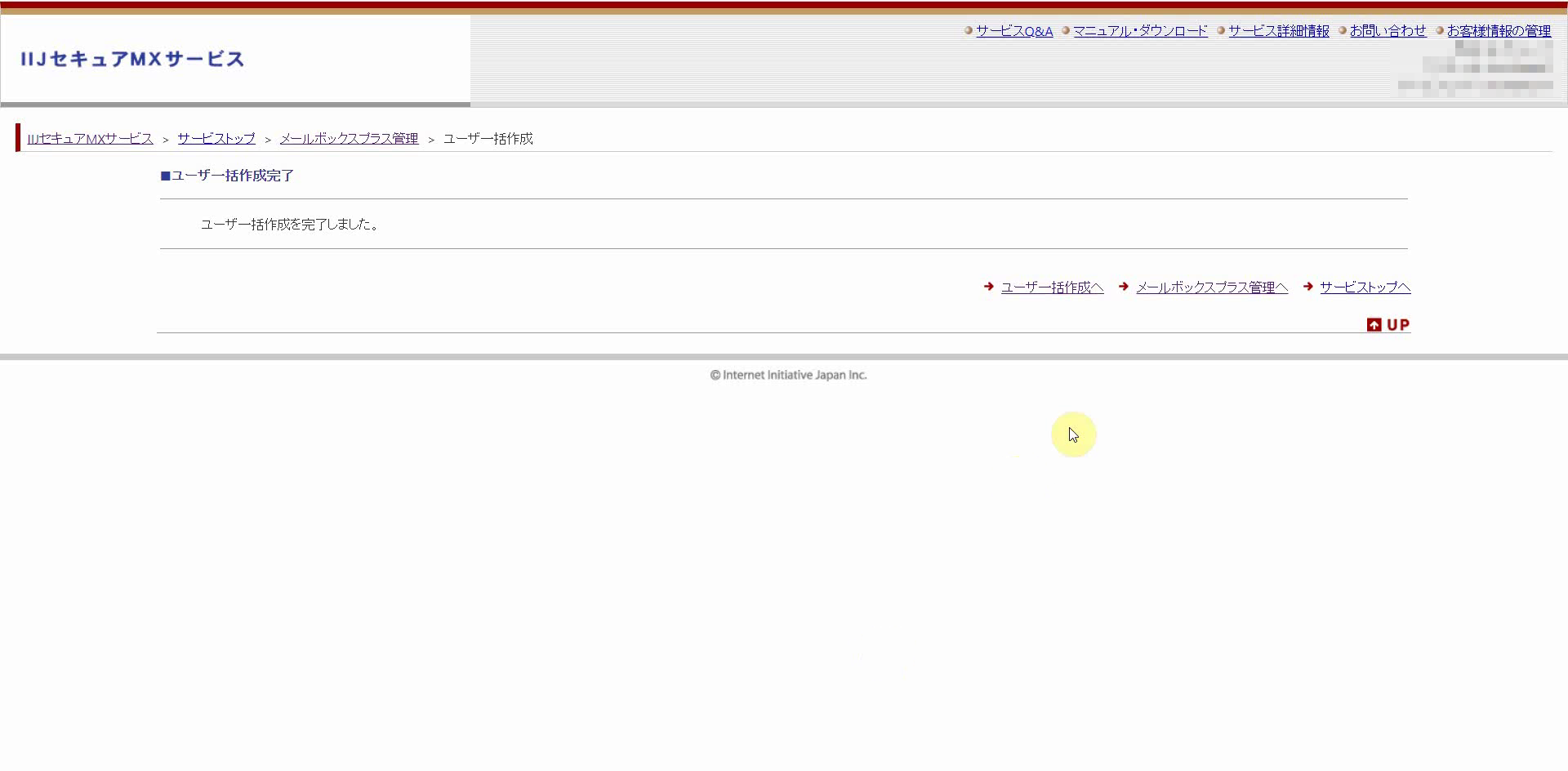Open お問い合わせ link
1568x771 pixels.
[x=1388, y=31]
